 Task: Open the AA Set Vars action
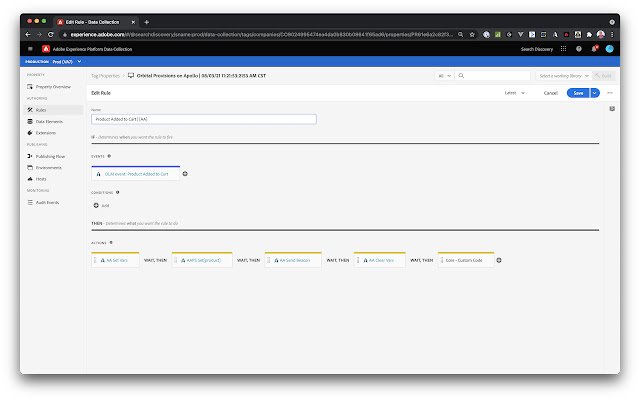click(x=116, y=260)
